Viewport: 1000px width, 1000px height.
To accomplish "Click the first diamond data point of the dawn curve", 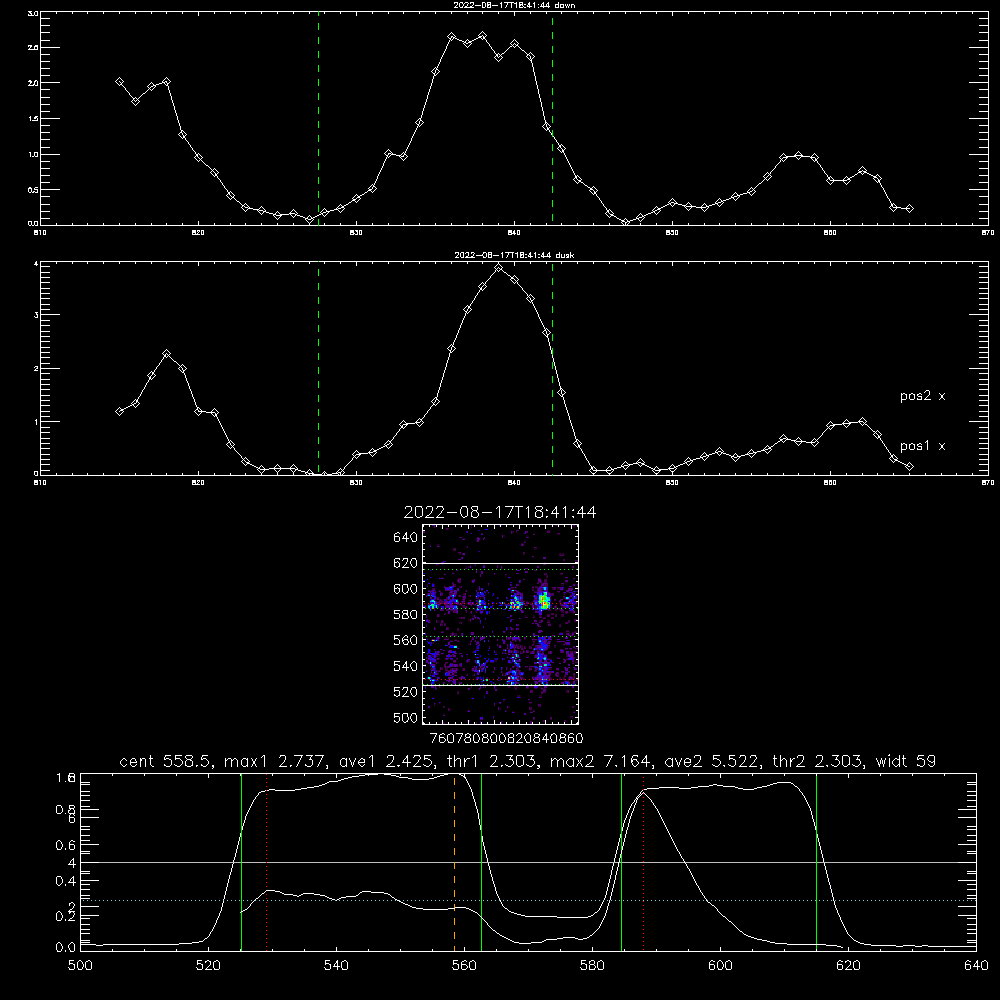I will pyautogui.click(x=119, y=82).
